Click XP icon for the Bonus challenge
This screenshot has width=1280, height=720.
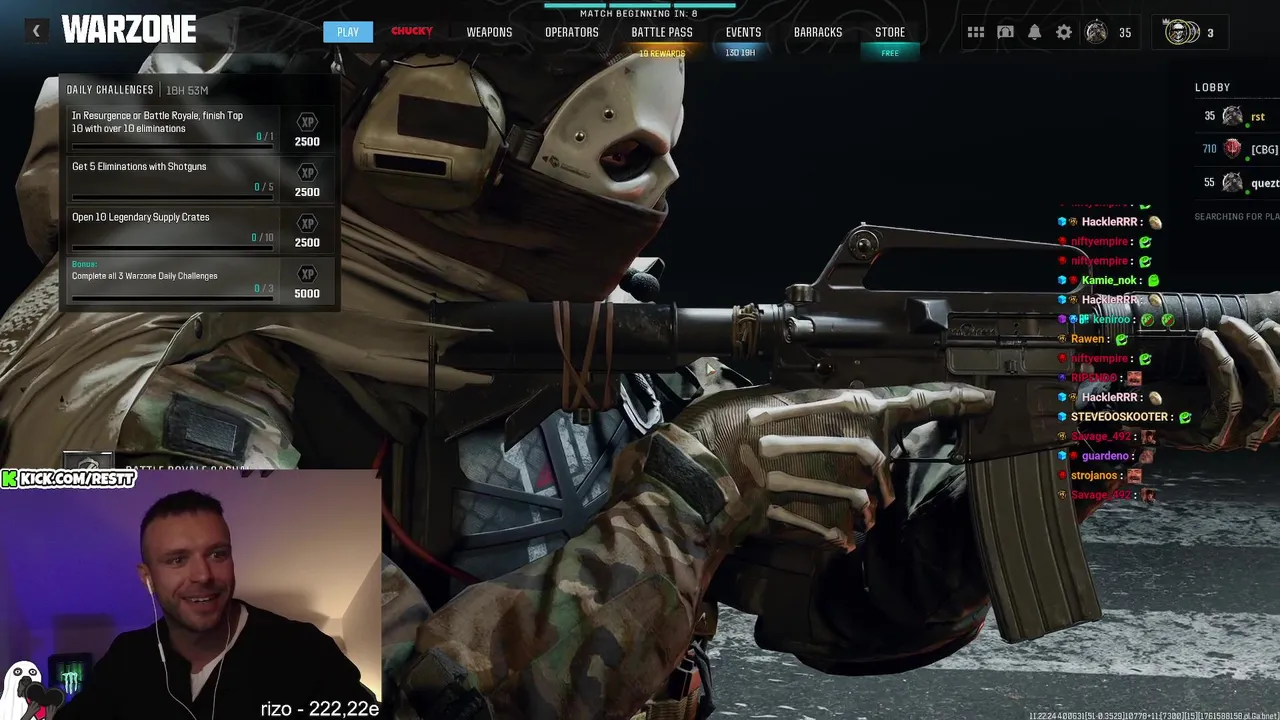pos(307,274)
